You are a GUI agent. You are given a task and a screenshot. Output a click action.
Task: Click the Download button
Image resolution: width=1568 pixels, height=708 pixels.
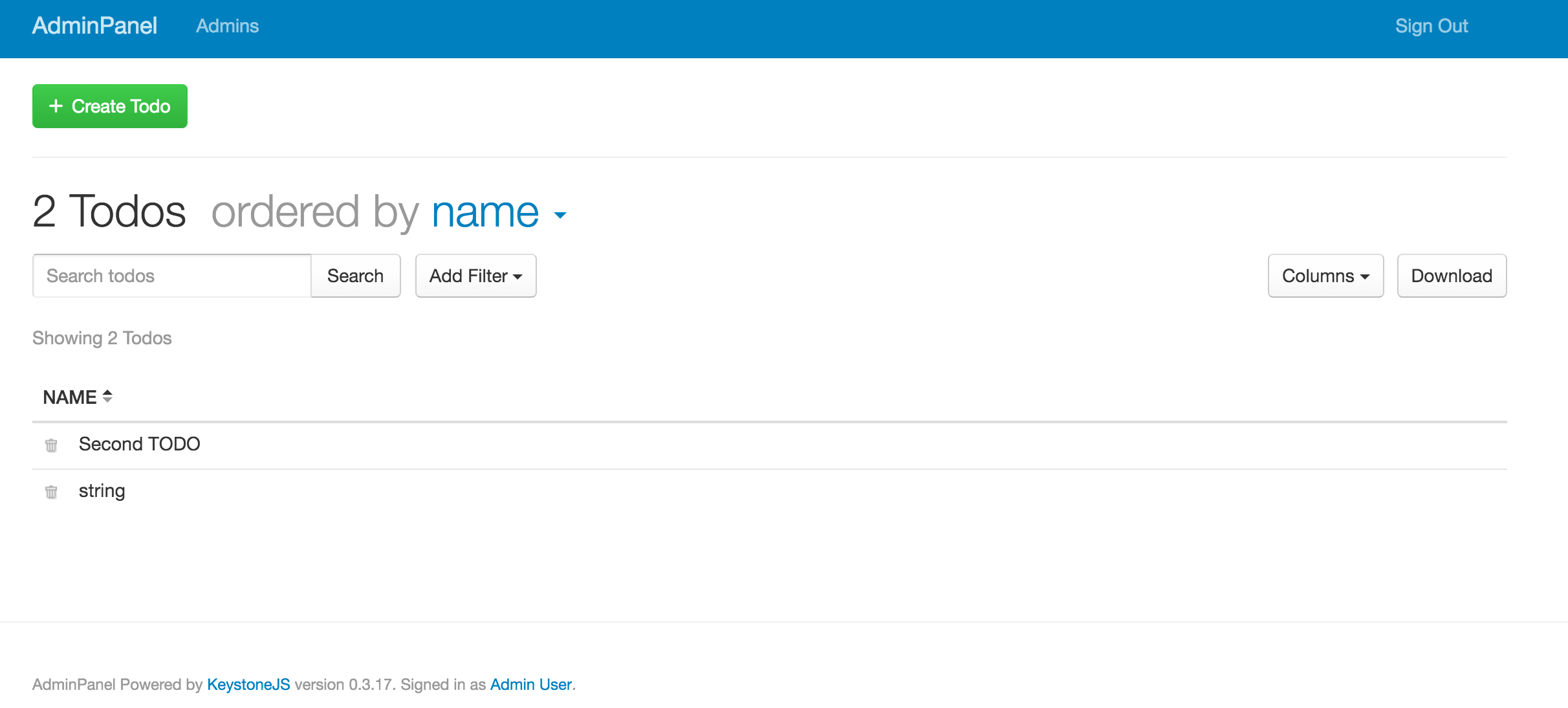pyautogui.click(x=1452, y=275)
